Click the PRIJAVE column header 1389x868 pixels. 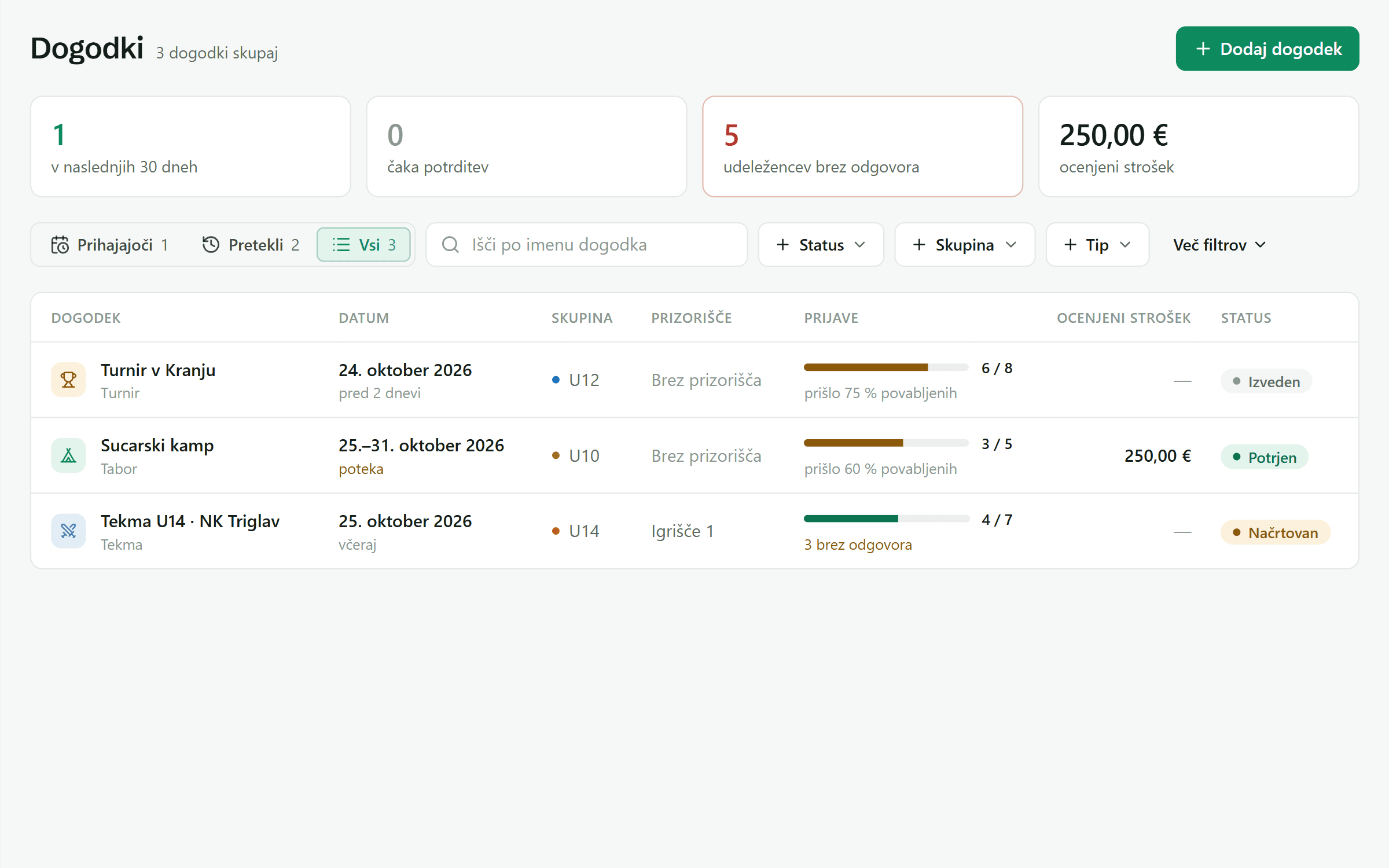tap(831, 318)
